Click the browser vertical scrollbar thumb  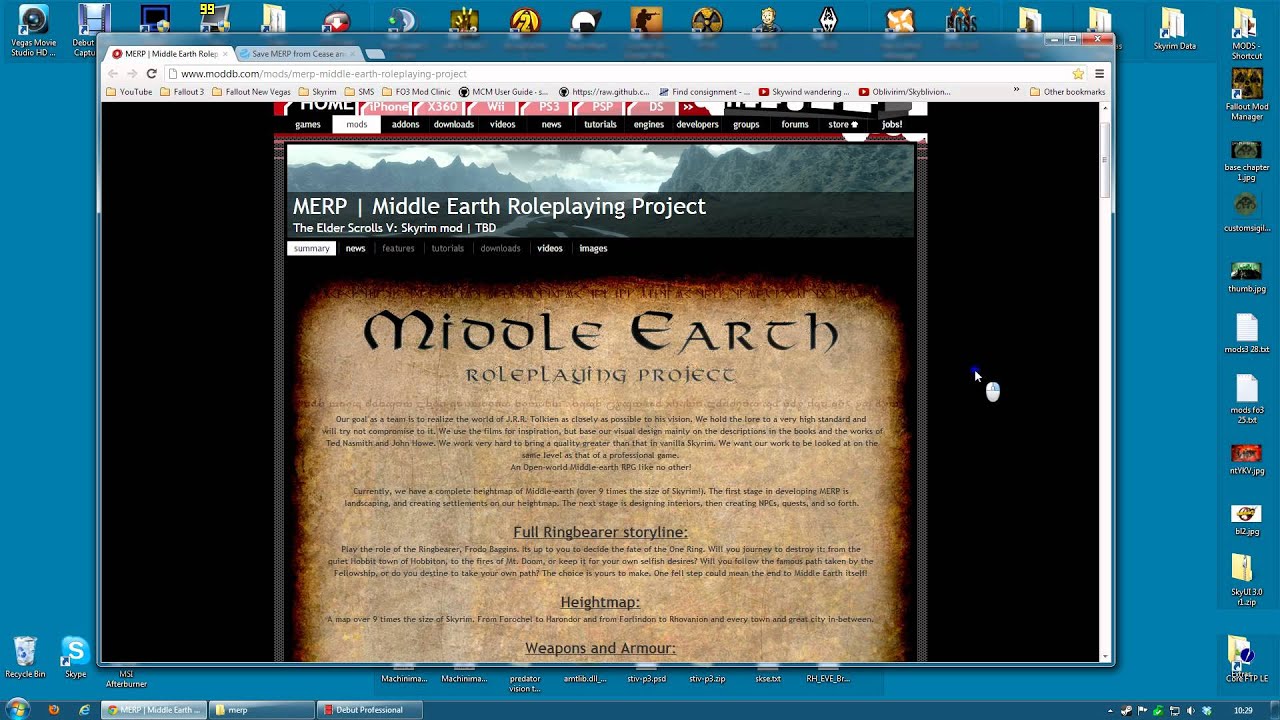[1105, 160]
